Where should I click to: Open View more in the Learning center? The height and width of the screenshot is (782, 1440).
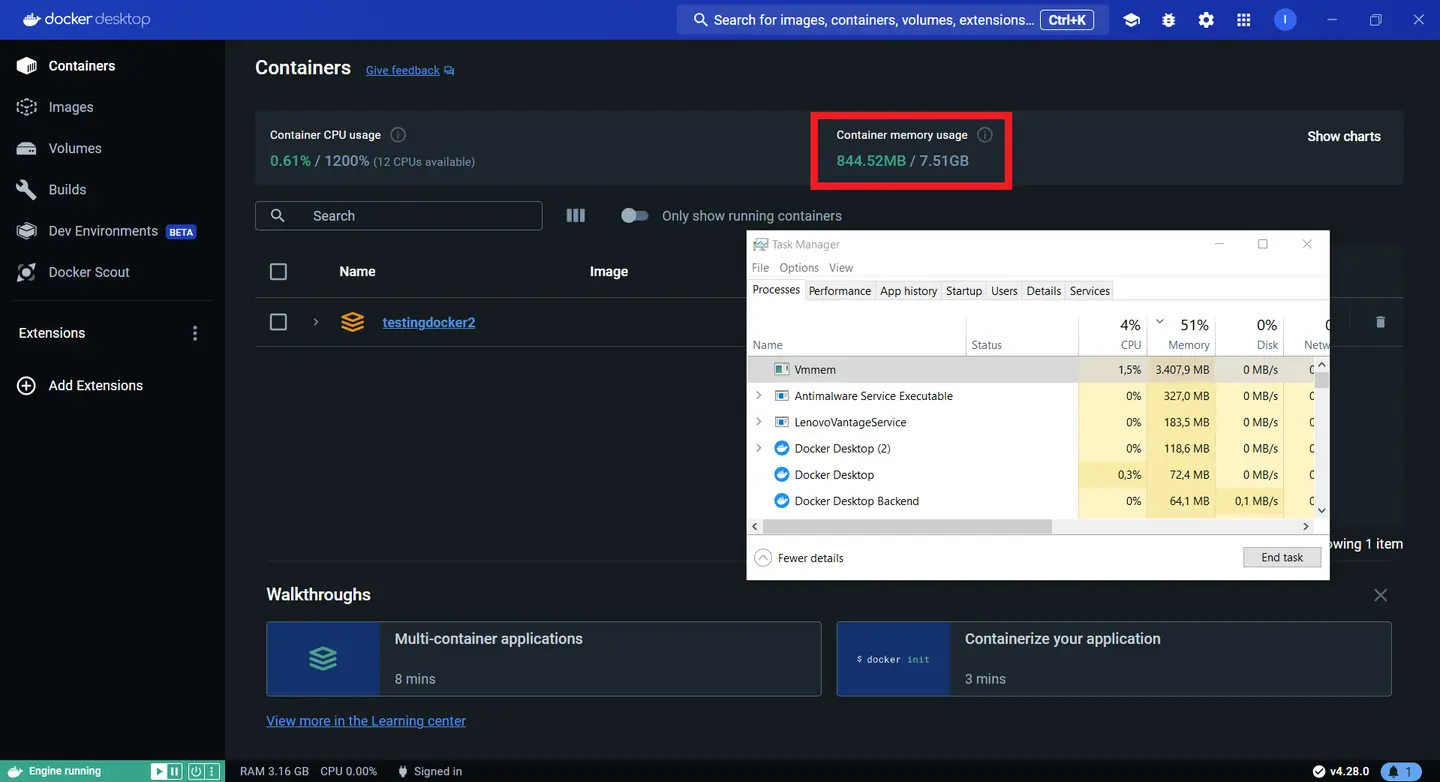[x=366, y=721]
